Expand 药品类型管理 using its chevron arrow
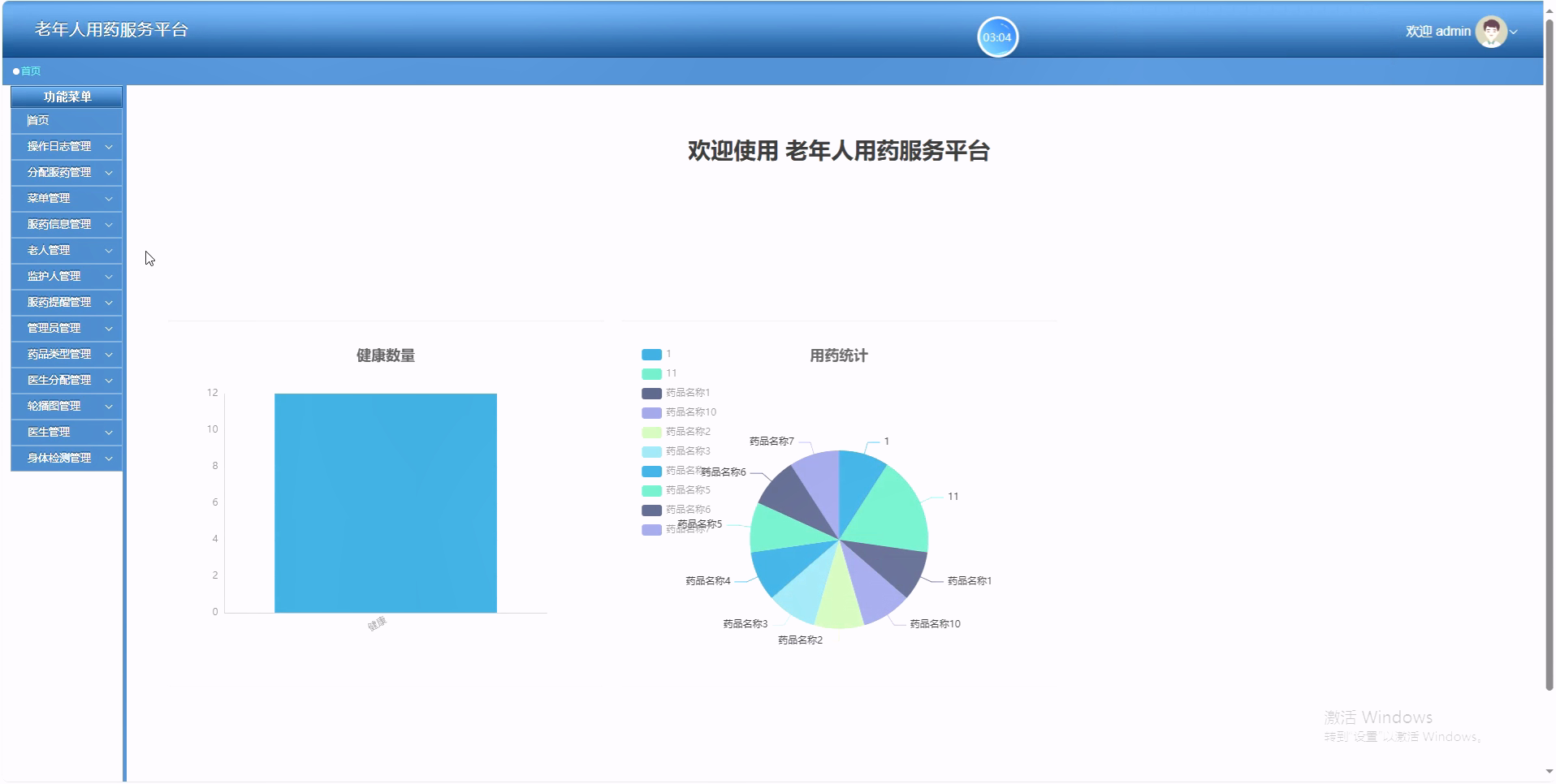 pyautogui.click(x=109, y=355)
